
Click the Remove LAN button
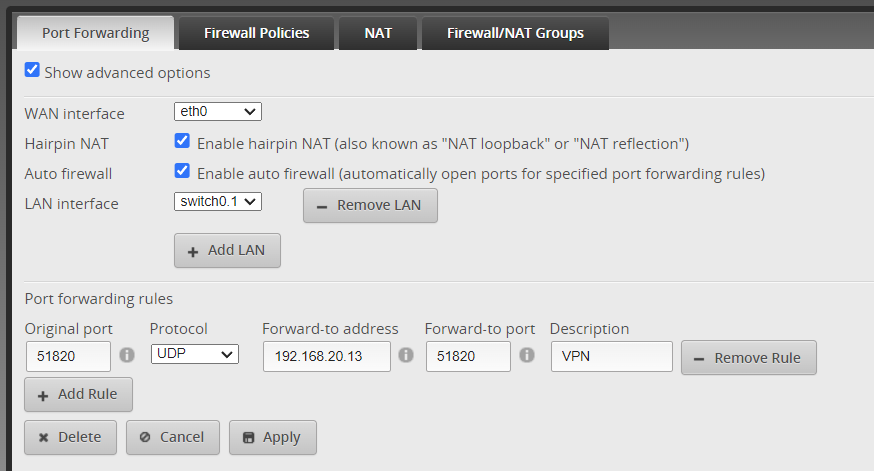click(x=370, y=205)
